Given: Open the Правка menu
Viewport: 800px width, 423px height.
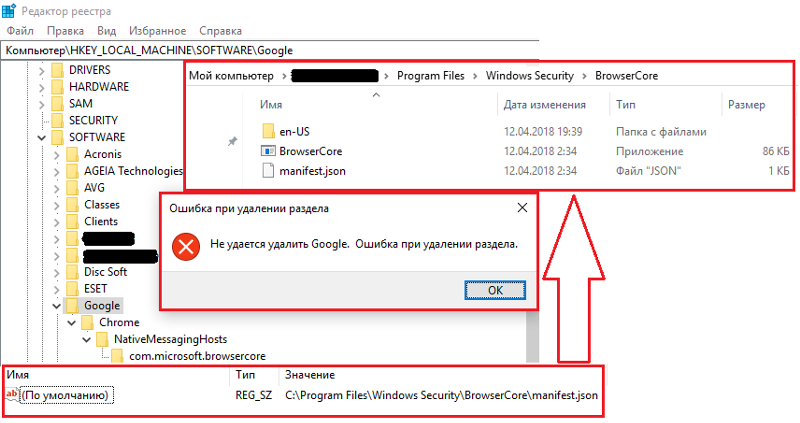Looking at the screenshot, I should coord(65,31).
